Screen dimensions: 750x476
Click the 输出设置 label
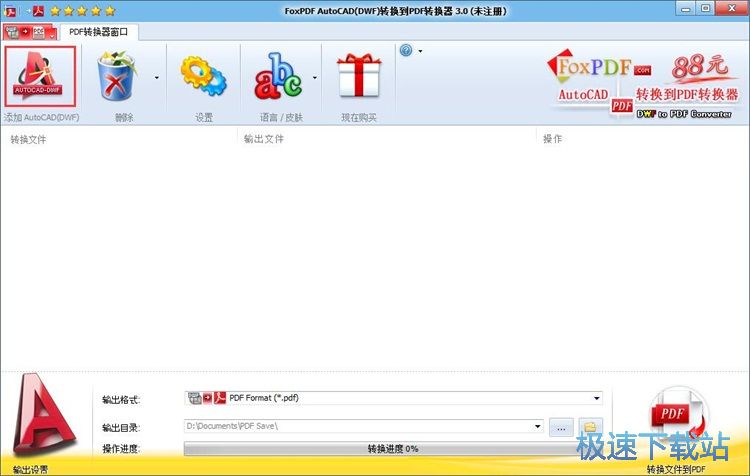coord(30,470)
